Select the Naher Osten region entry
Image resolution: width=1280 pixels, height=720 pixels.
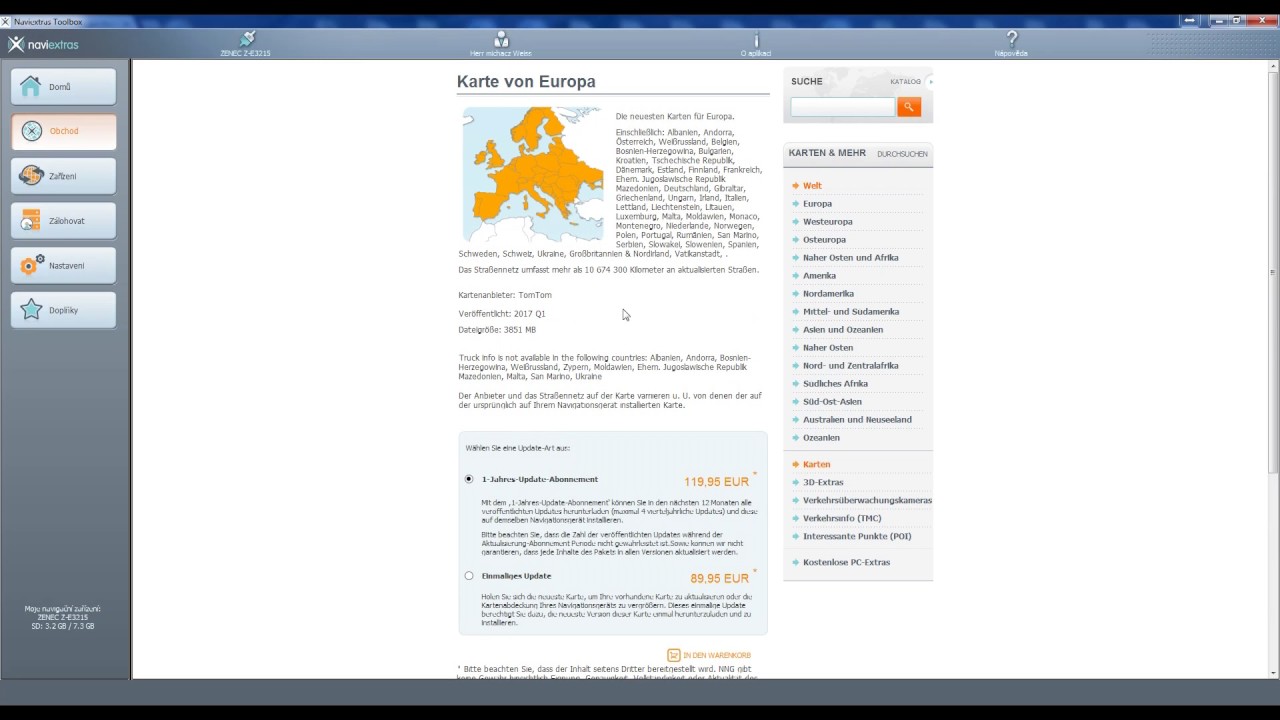pos(828,348)
